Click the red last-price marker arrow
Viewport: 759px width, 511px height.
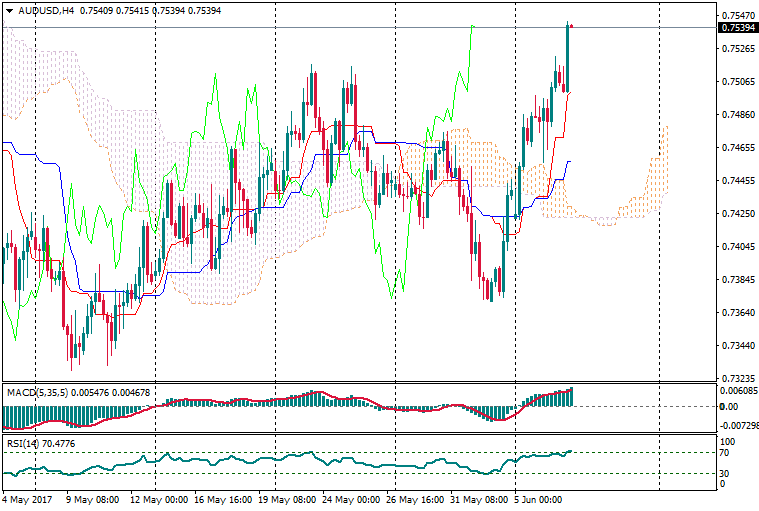pyautogui.click(x=571, y=25)
